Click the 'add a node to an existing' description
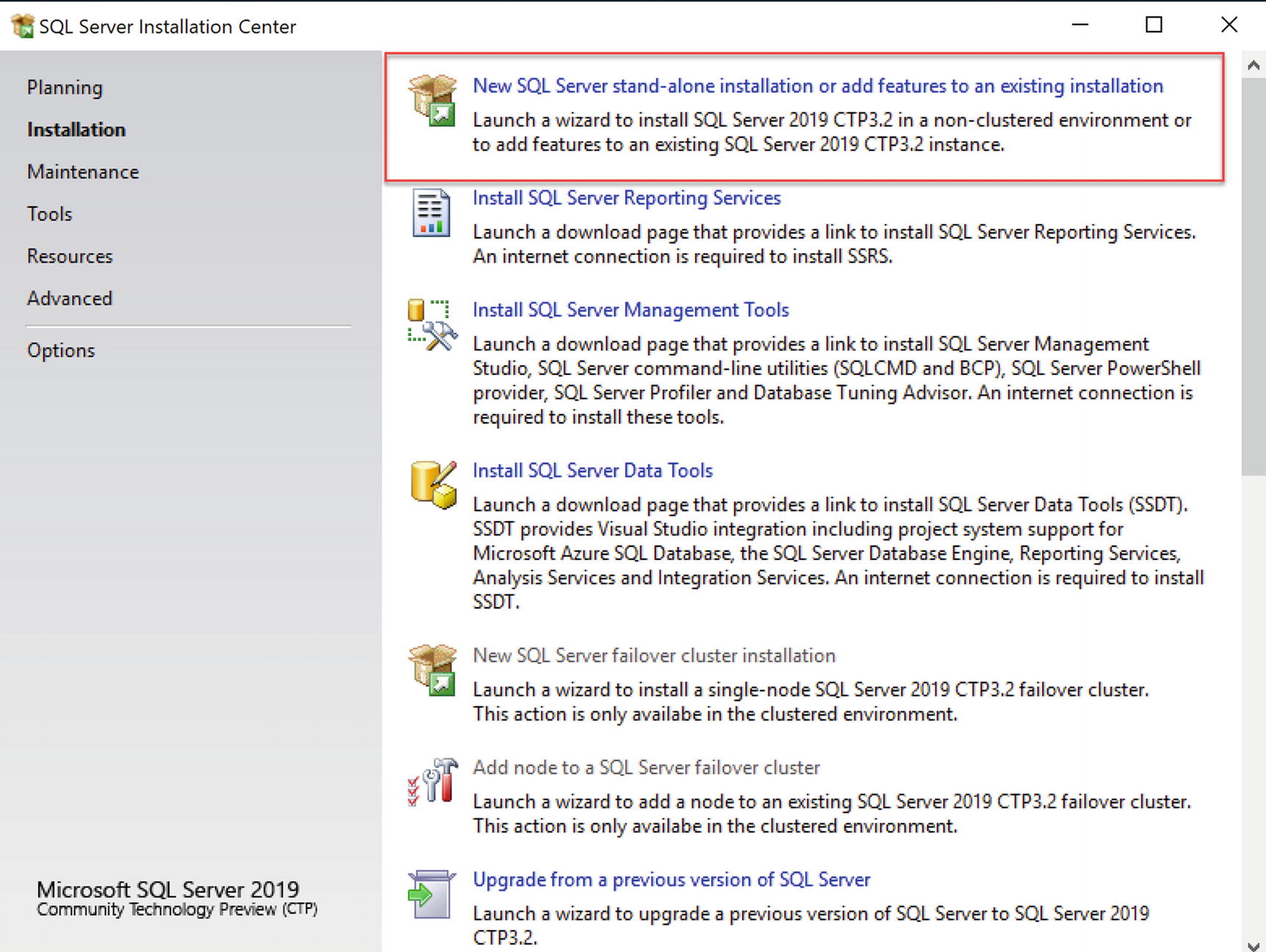 pyautogui.click(x=832, y=813)
